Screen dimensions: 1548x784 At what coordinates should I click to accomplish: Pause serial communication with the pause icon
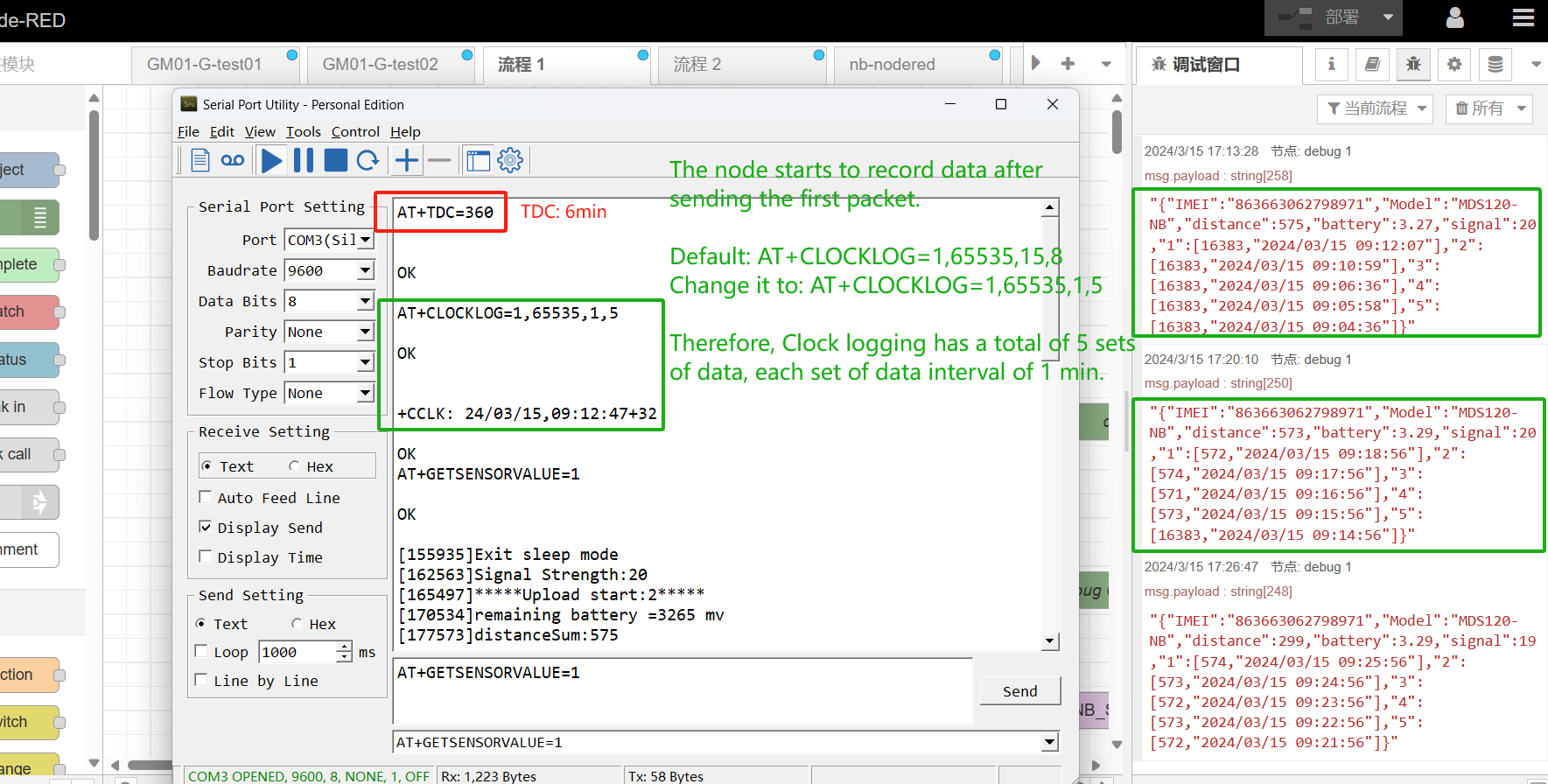pos(304,160)
